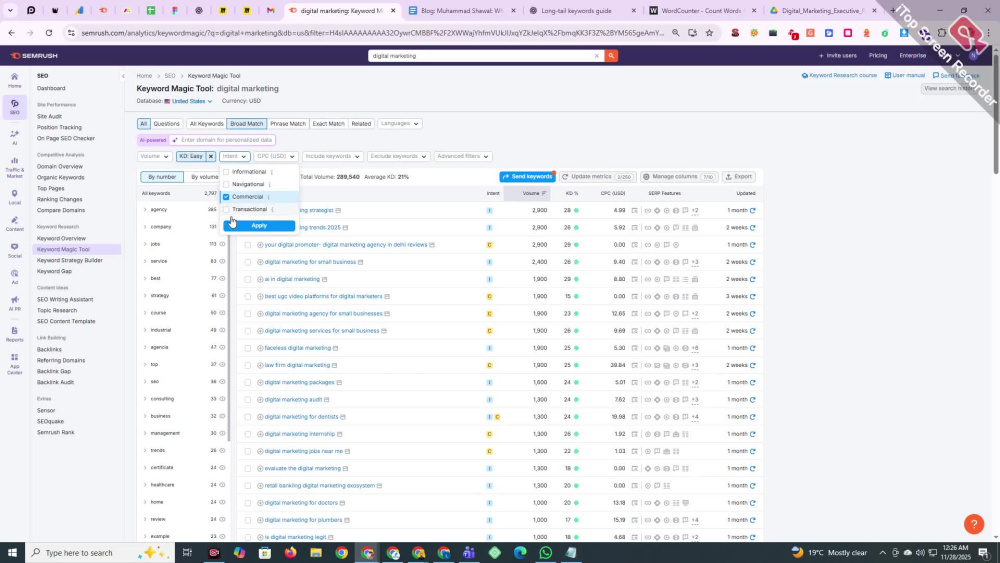Viewport: 1000px width, 563px height.
Task: Add ai in digital marketing to list
Action: pyautogui.click(x=260, y=279)
